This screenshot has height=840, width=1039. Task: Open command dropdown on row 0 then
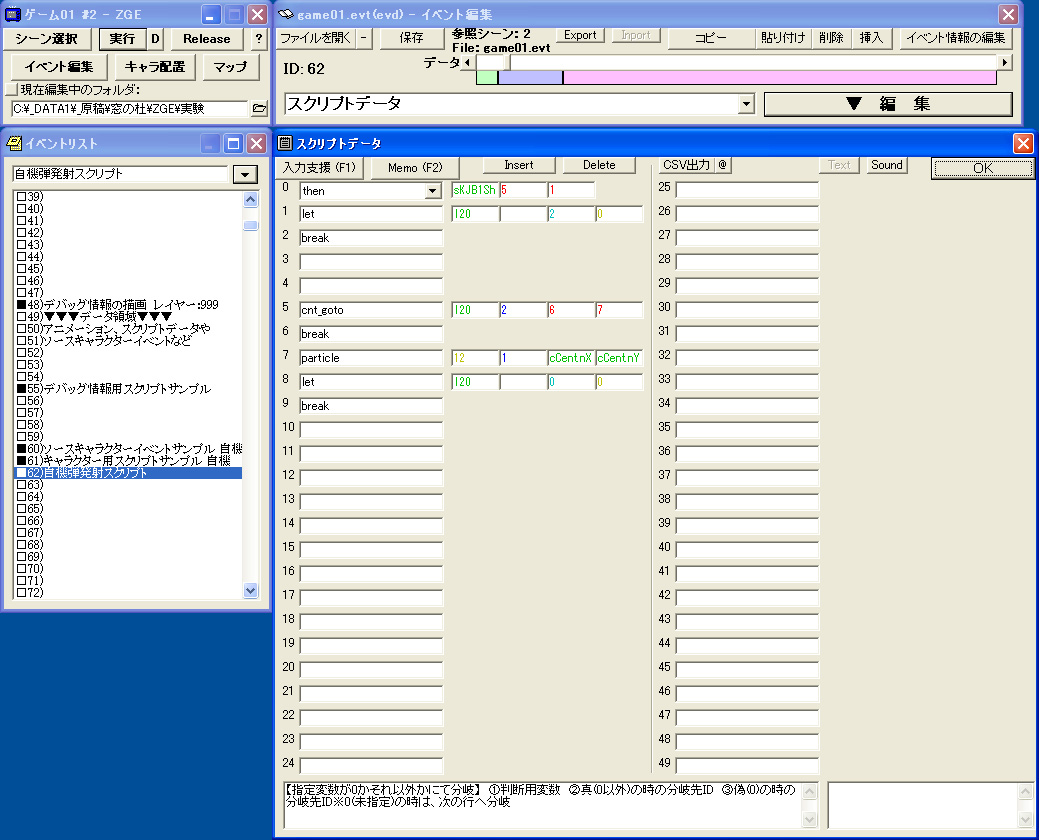click(x=433, y=191)
